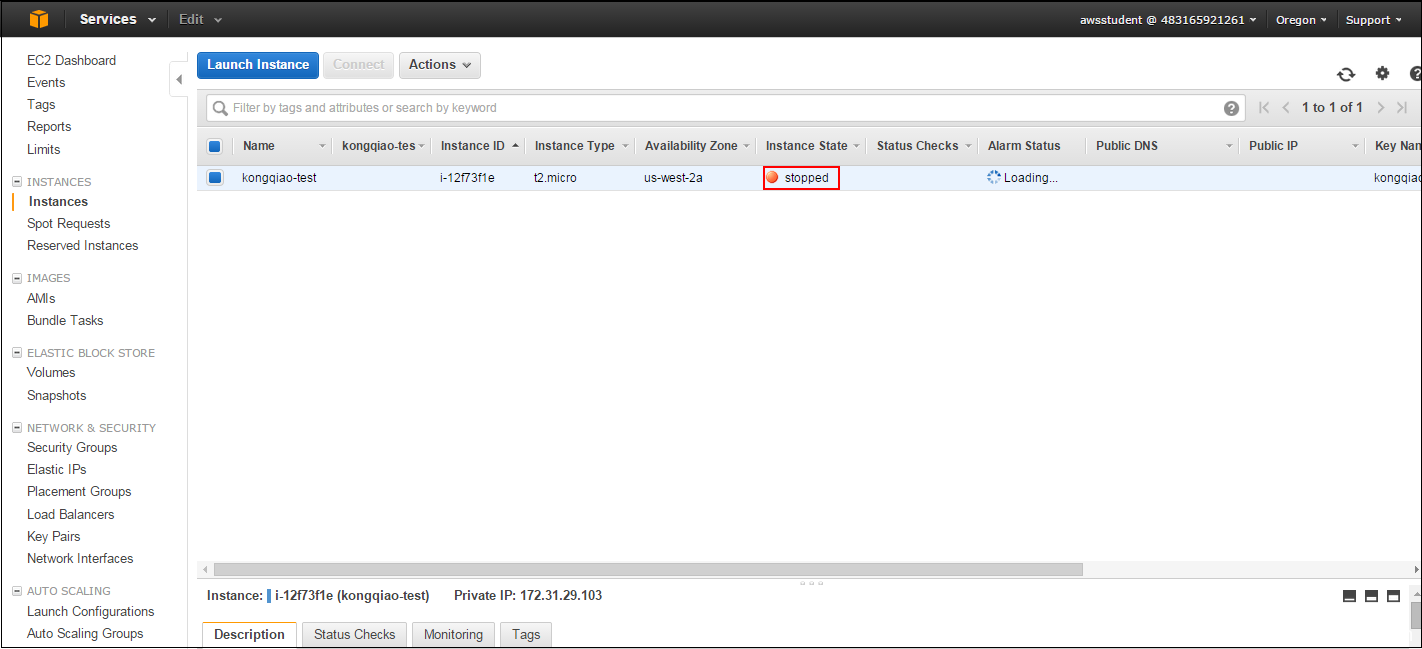Minimize the details pane with the first layout icon
Image resolution: width=1422 pixels, height=649 pixels.
[x=1349, y=596]
